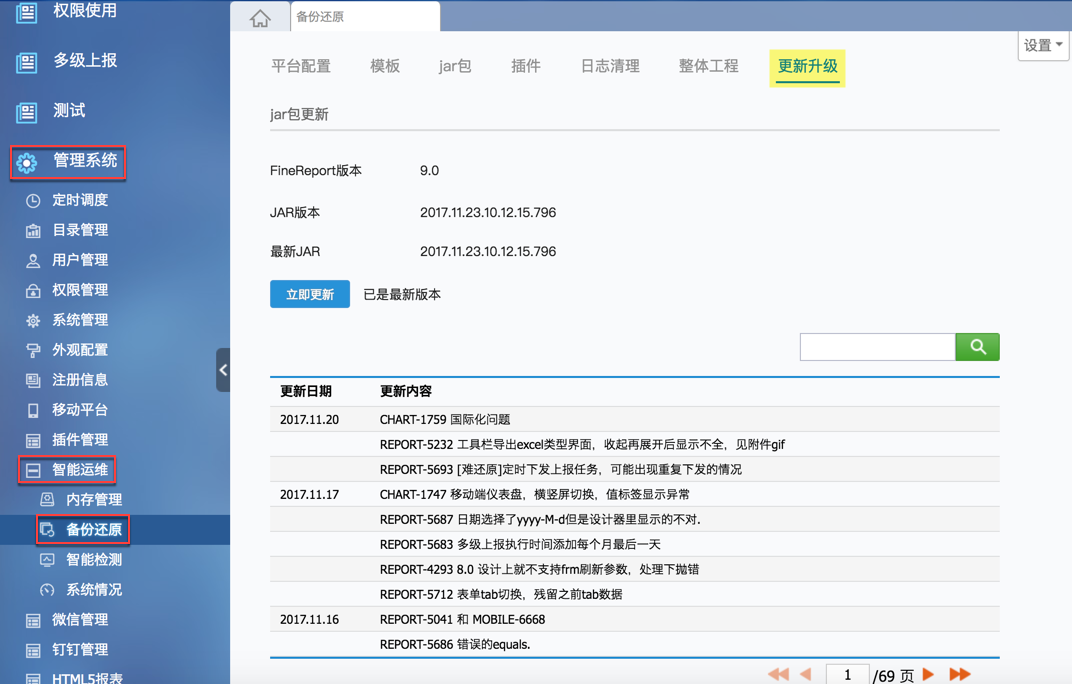Image resolution: width=1072 pixels, height=684 pixels.
Task: Click the 用户管理 person icon
Action: [33, 261]
